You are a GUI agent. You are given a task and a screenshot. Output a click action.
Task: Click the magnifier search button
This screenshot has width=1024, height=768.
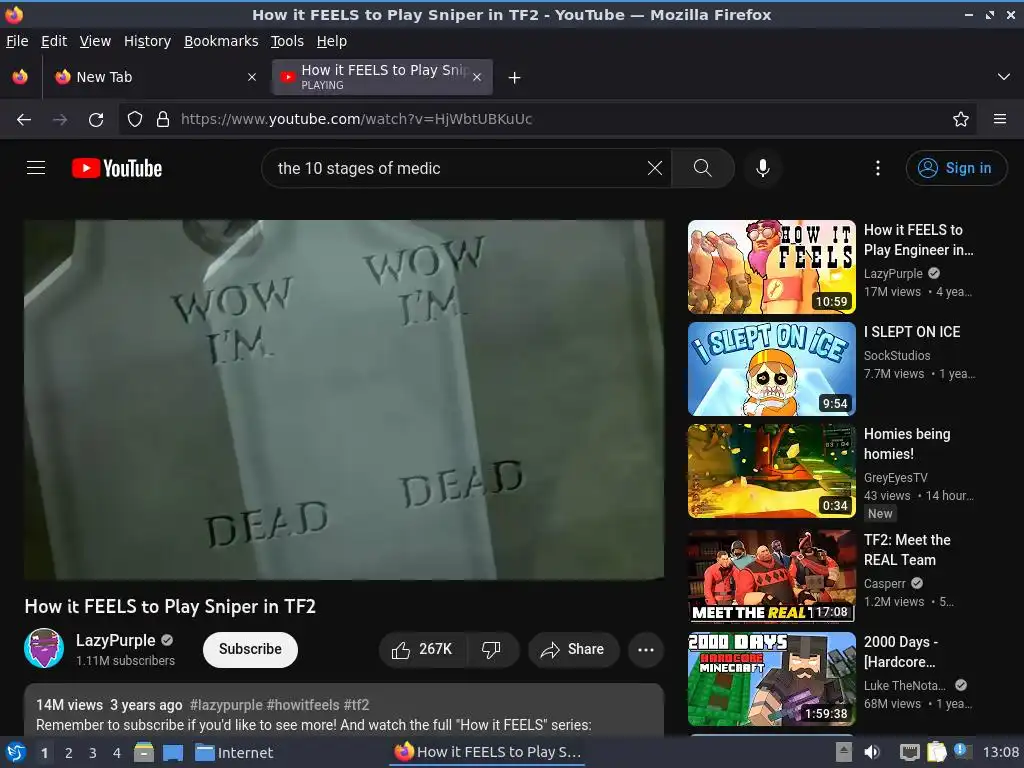[703, 168]
